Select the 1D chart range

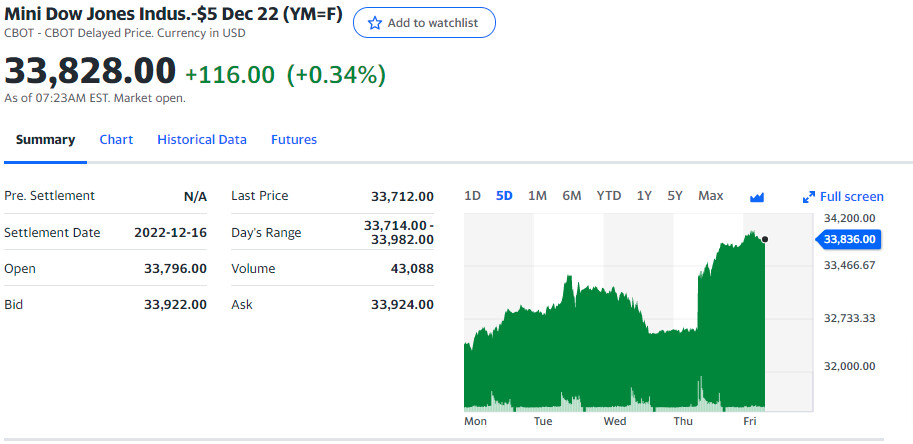(x=473, y=196)
